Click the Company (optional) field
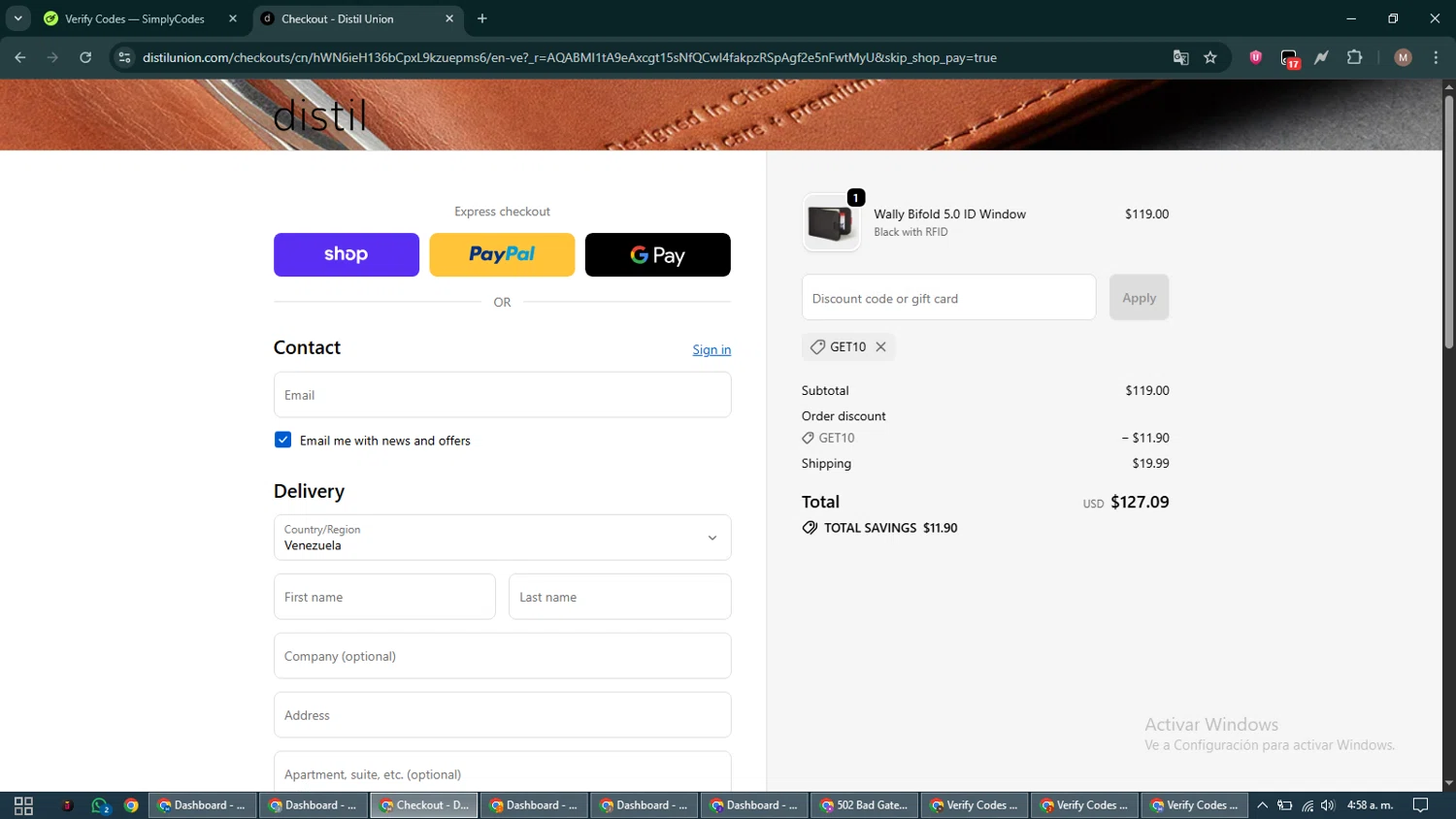Screen dimensions: 1456x819 (x=502, y=656)
